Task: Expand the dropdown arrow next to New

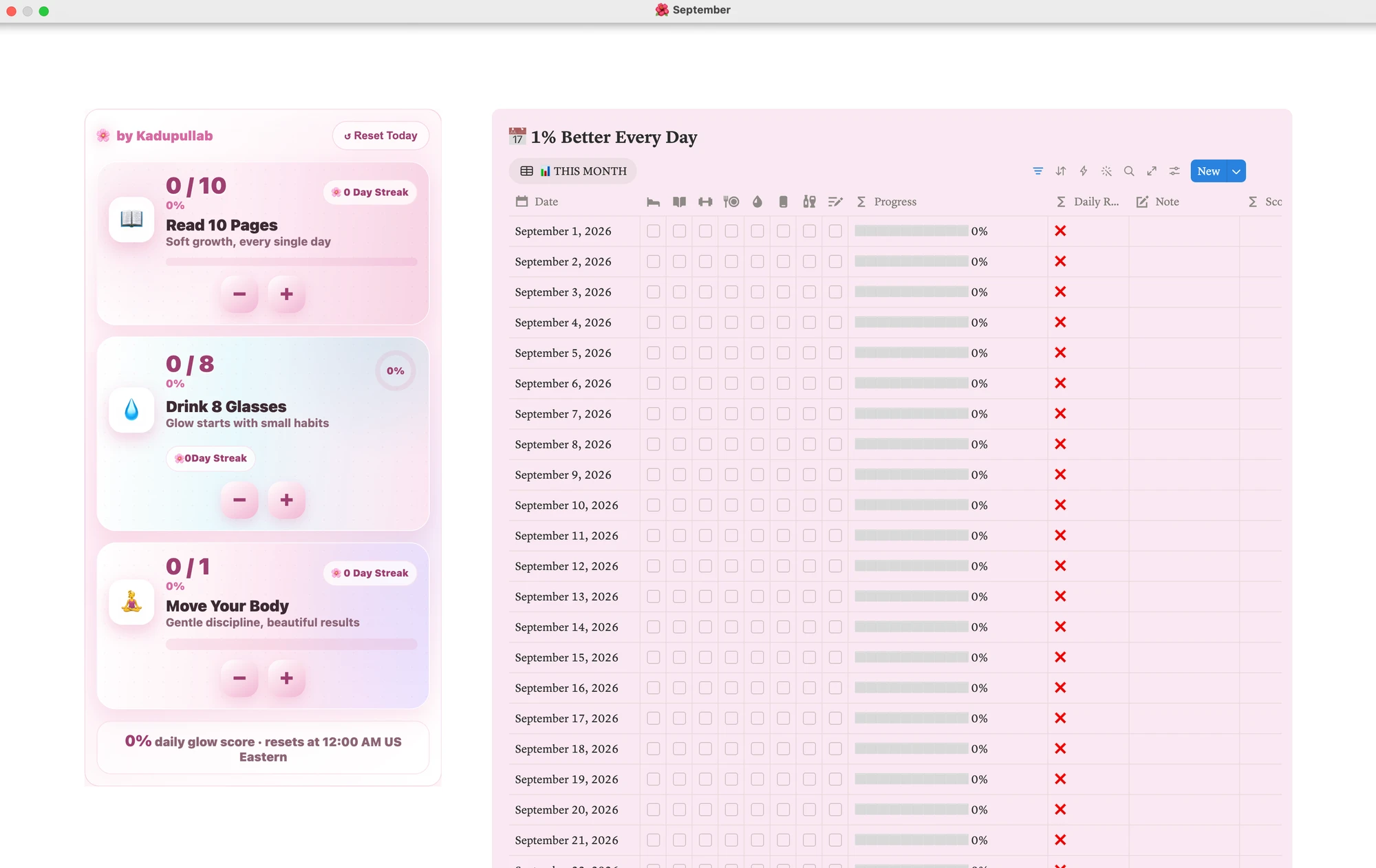Action: coord(1236,171)
